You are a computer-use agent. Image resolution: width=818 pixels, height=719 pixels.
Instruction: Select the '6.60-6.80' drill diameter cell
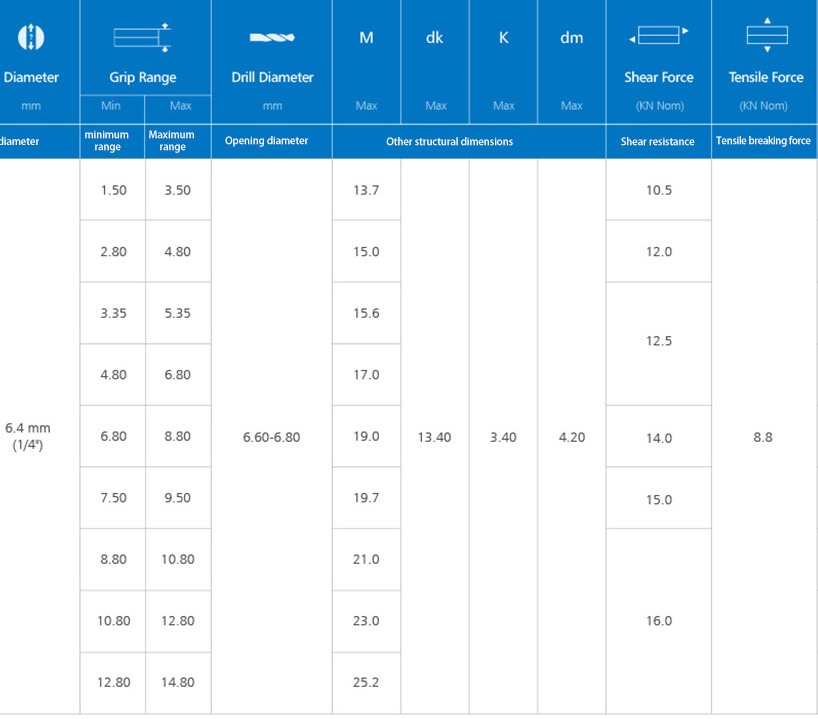coord(271,437)
